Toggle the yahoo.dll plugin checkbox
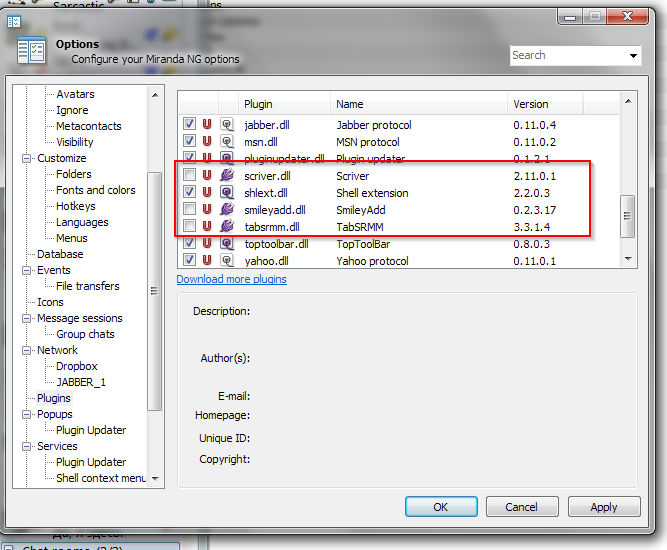Image resolution: width=667 pixels, height=550 pixels. click(x=189, y=259)
